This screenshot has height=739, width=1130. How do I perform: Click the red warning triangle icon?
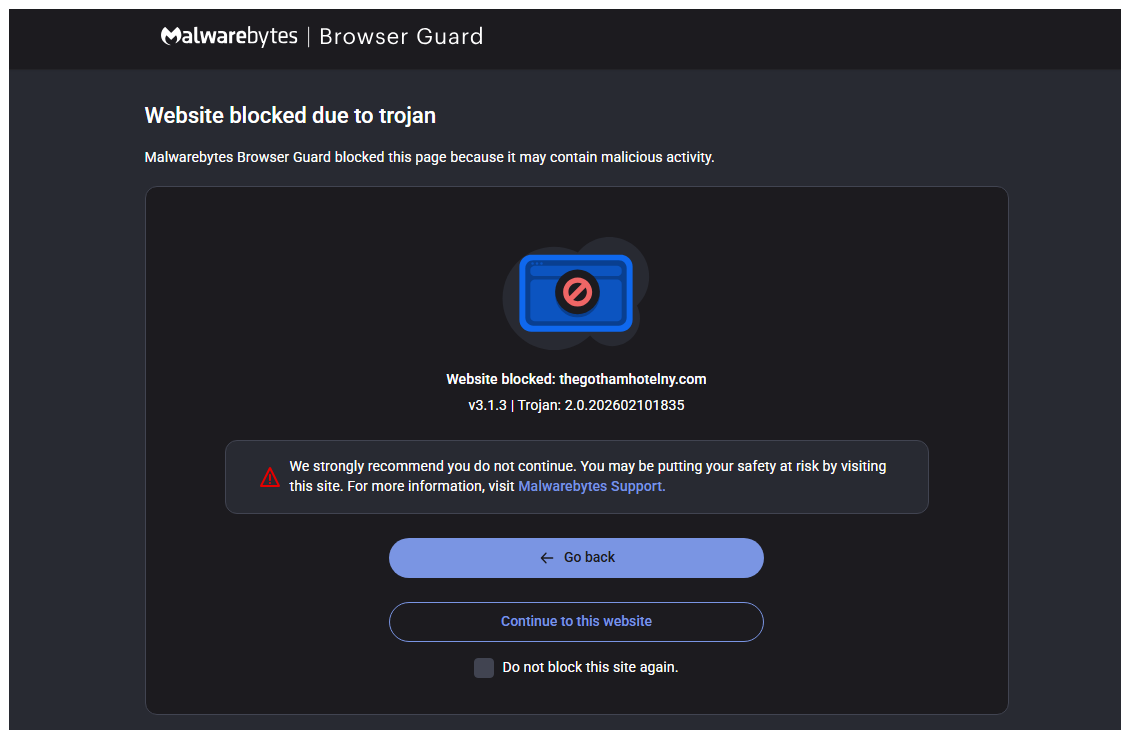tap(270, 478)
